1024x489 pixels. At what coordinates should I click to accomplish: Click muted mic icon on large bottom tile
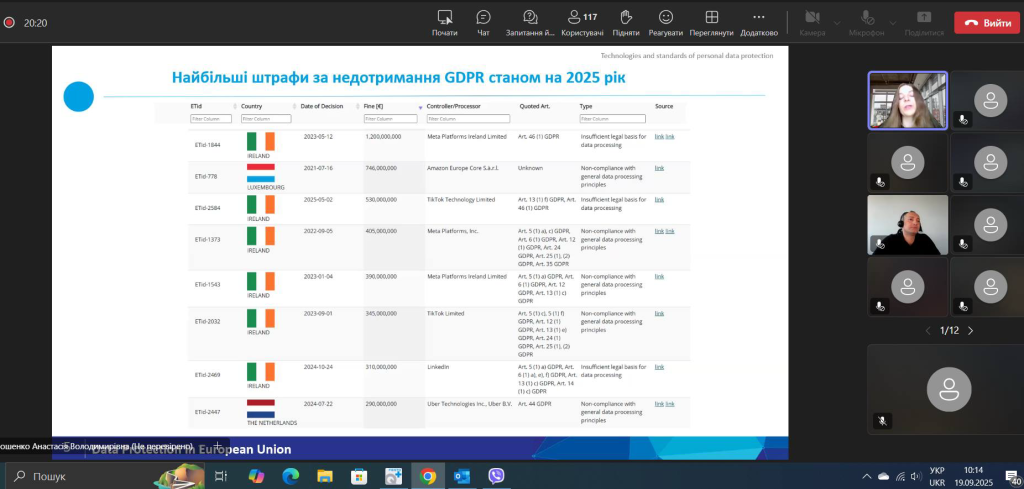[x=882, y=421]
